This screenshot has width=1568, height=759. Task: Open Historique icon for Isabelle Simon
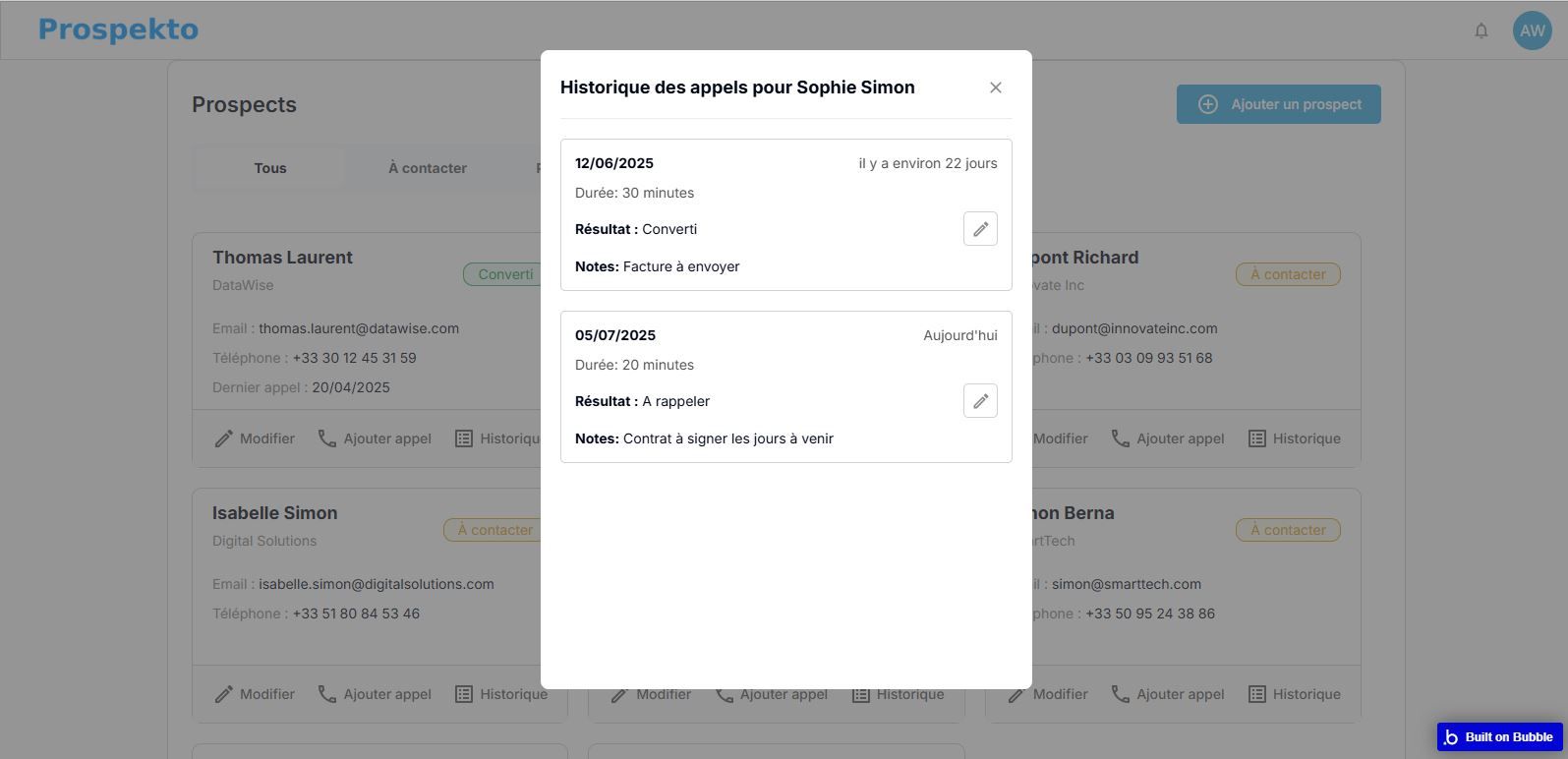coord(464,694)
